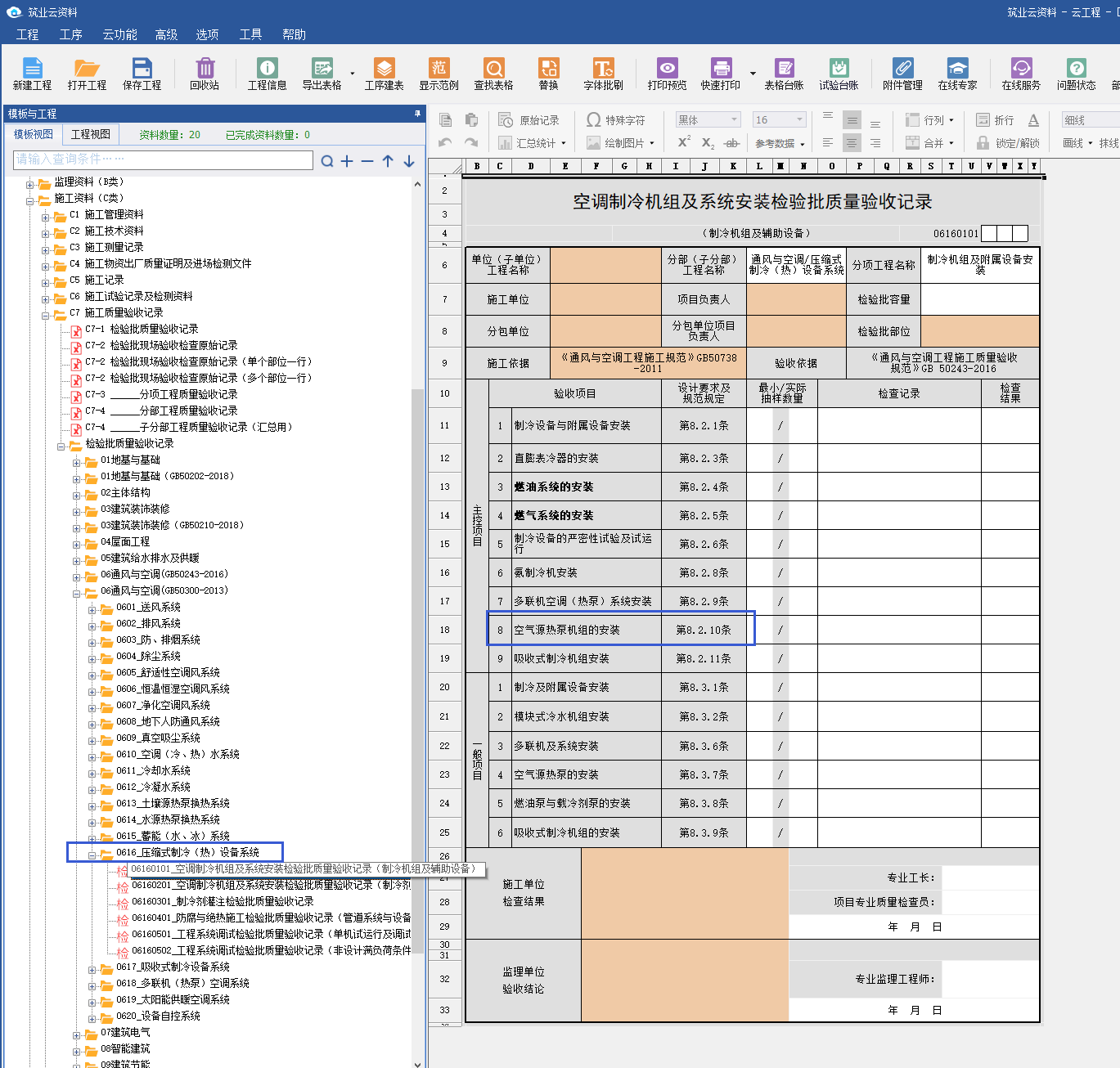Toggle 折行 text wrap
This screenshot has width=1120, height=1068.
click(995, 120)
